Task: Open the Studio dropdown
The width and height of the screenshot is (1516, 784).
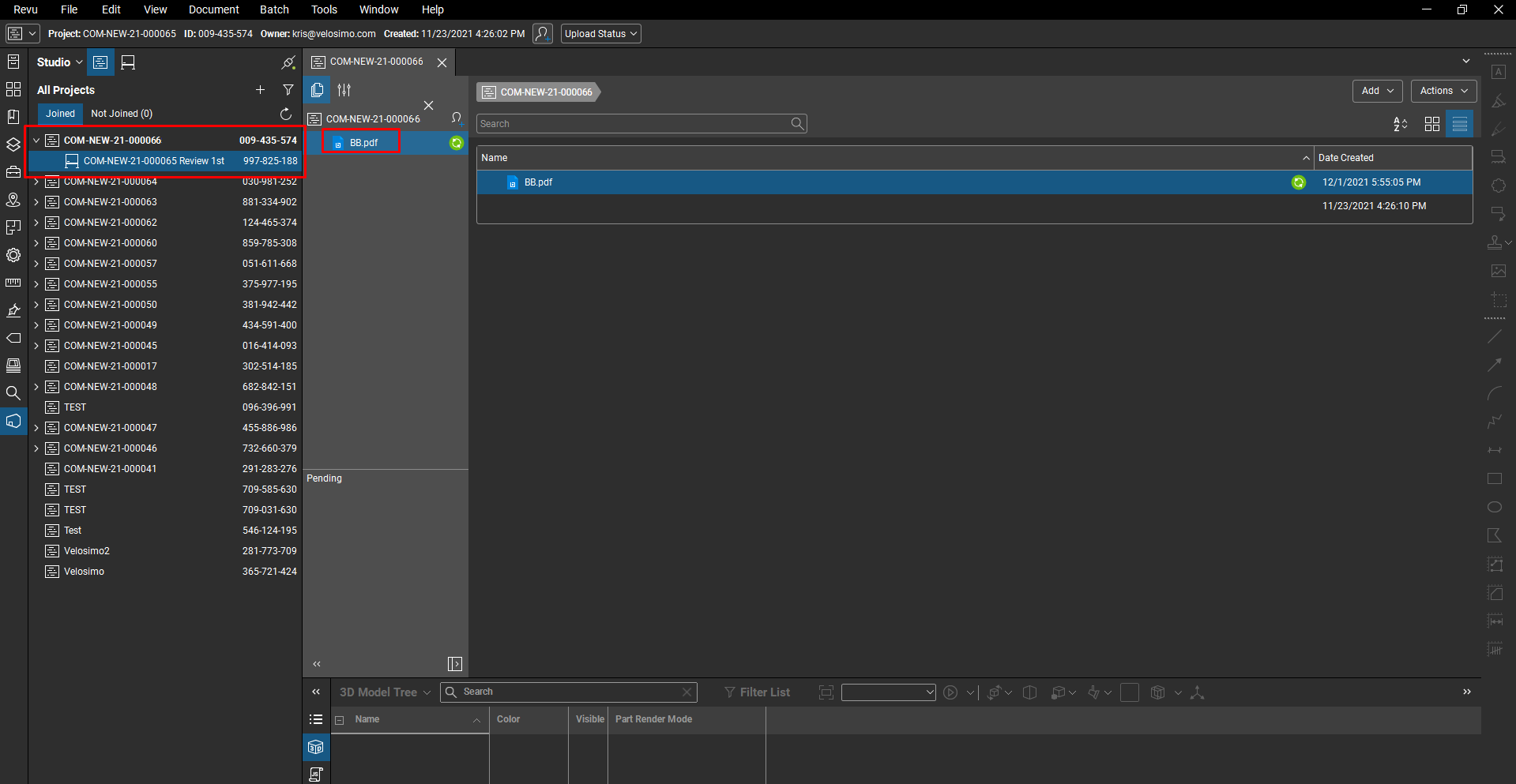Action: tap(60, 62)
